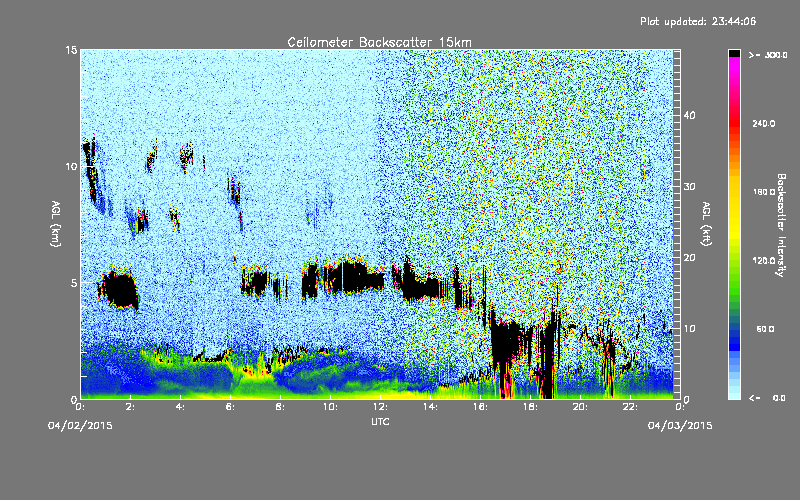The height and width of the screenshot is (500, 800).
Task: Click the 20 kft tick label on right axis
Action: (689, 257)
